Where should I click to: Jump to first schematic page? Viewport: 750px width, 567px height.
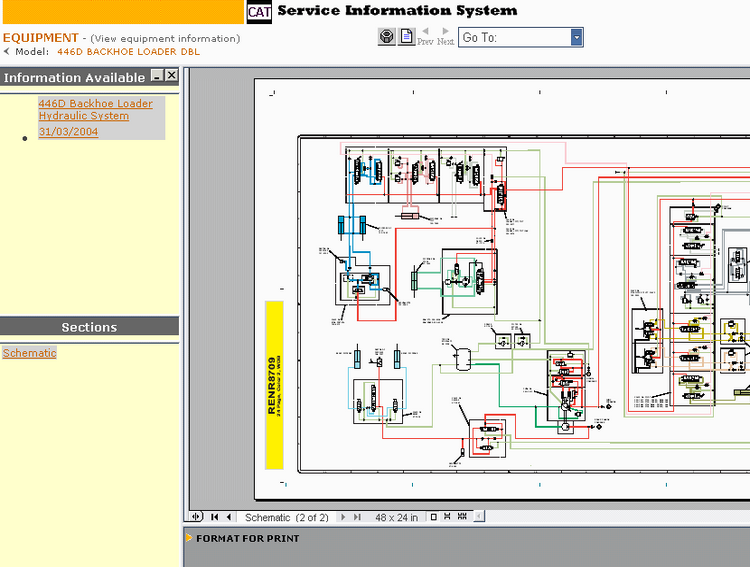coord(215,517)
